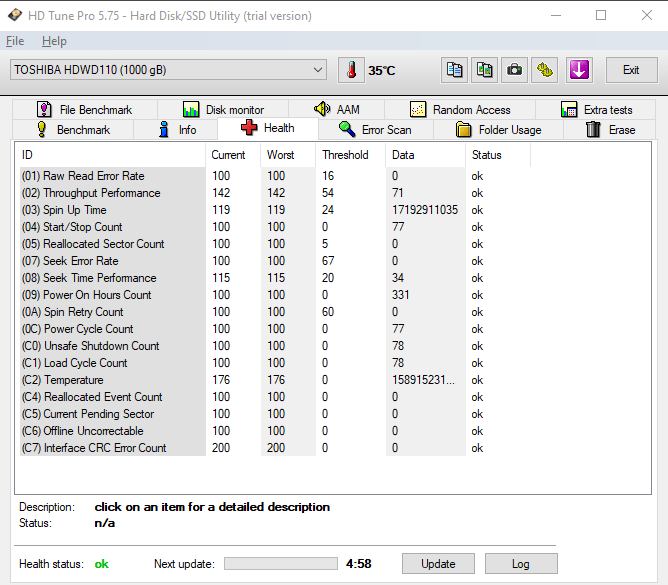Switch to the AAM tab

click(x=337, y=110)
